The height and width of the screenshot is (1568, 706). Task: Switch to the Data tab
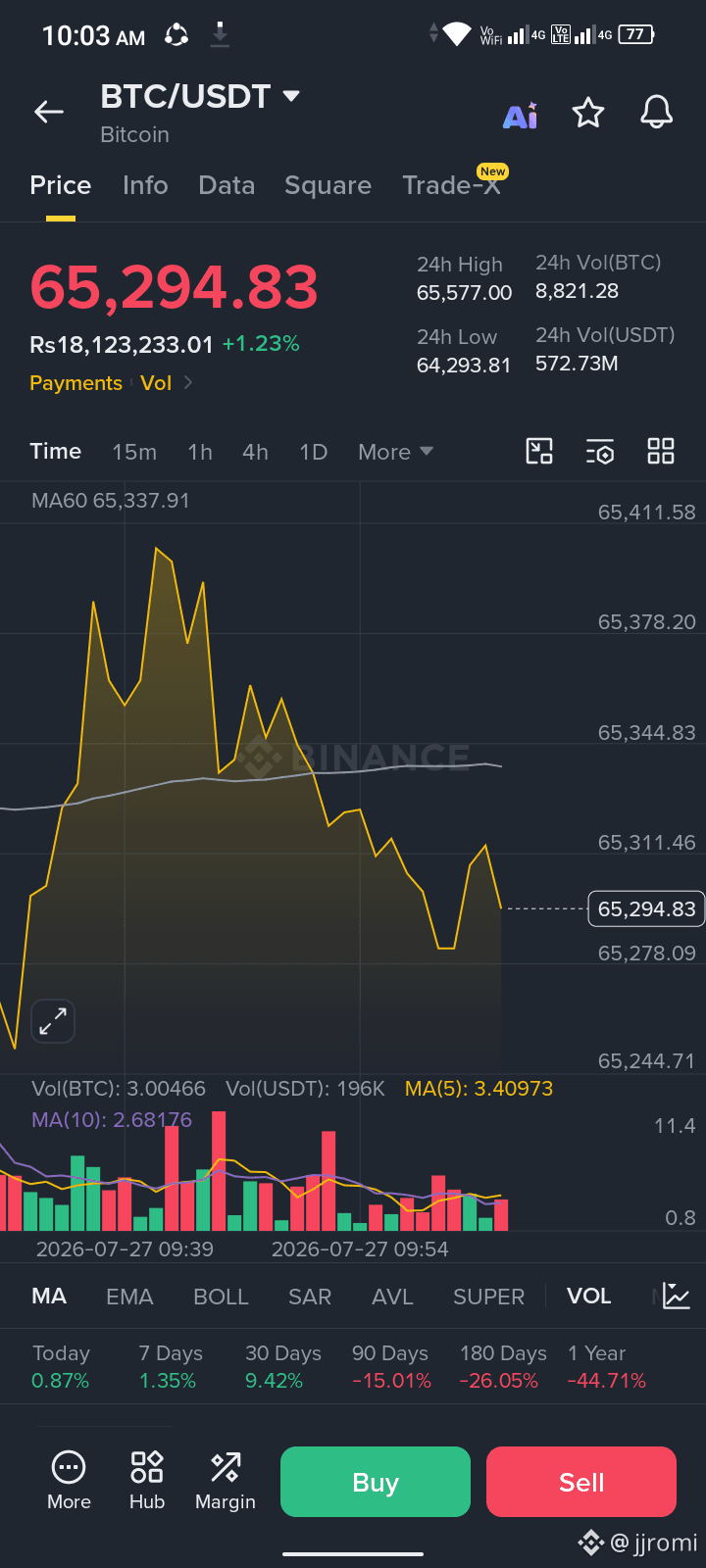[x=227, y=185]
